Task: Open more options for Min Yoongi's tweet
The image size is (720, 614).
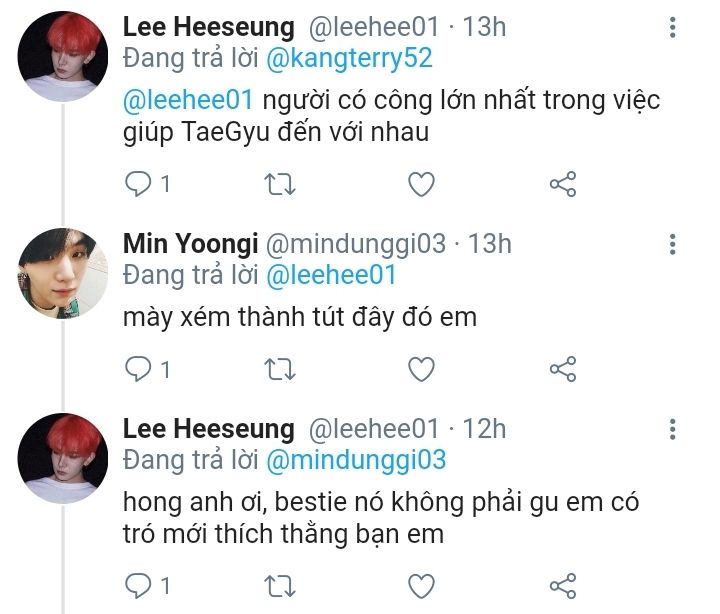Action: (x=673, y=245)
